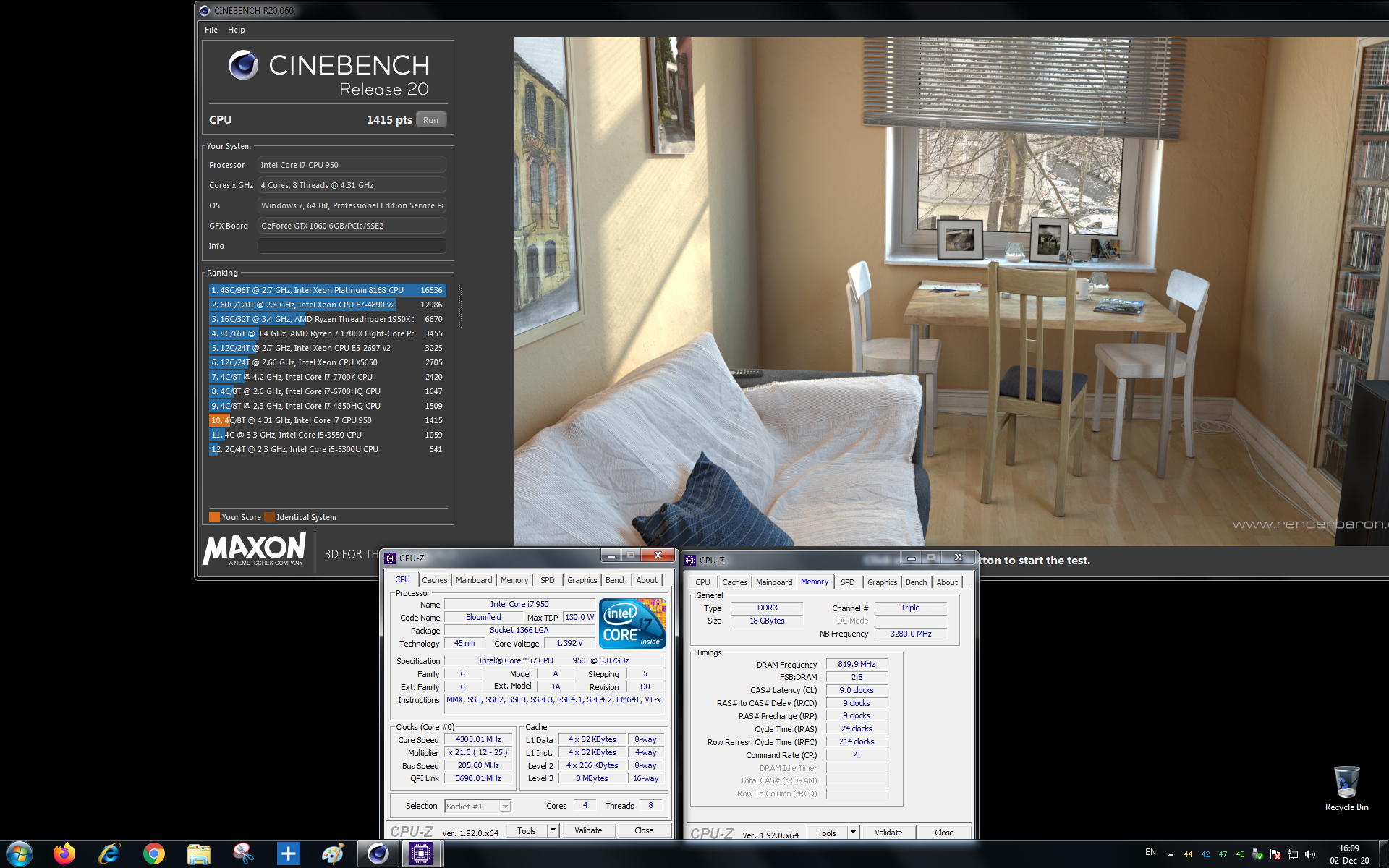
Task: Open the volume speaker tray icon
Action: click(1309, 854)
